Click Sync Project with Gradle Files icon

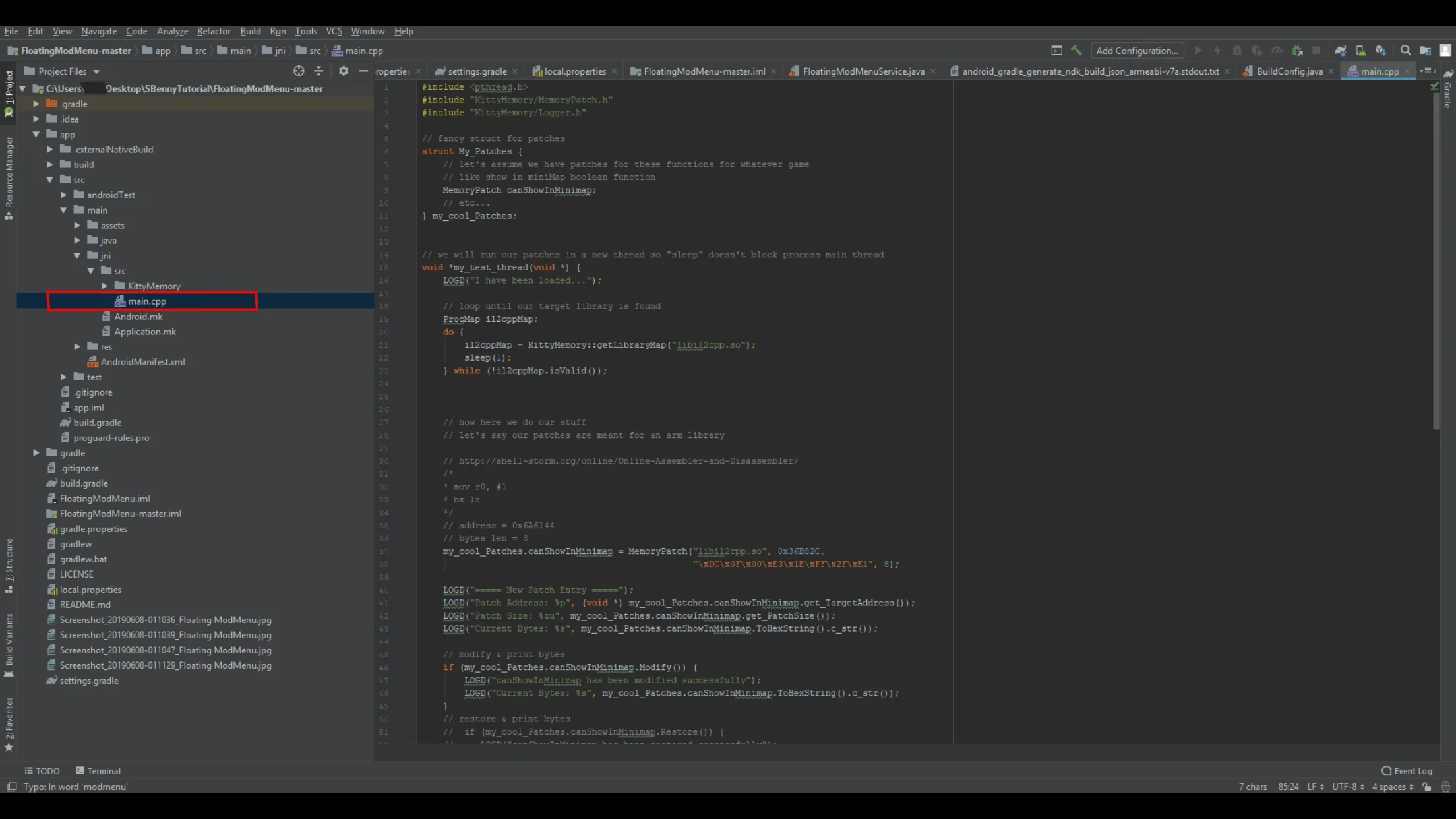pyautogui.click(x=1341, y=51)
